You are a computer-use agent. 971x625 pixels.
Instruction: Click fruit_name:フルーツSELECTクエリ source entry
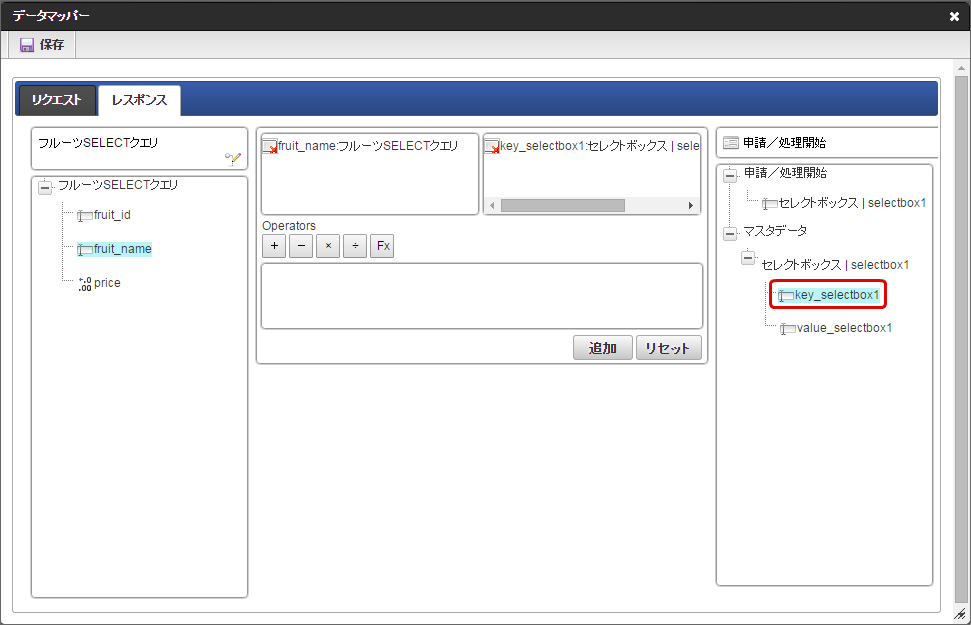tap(368, 146)
